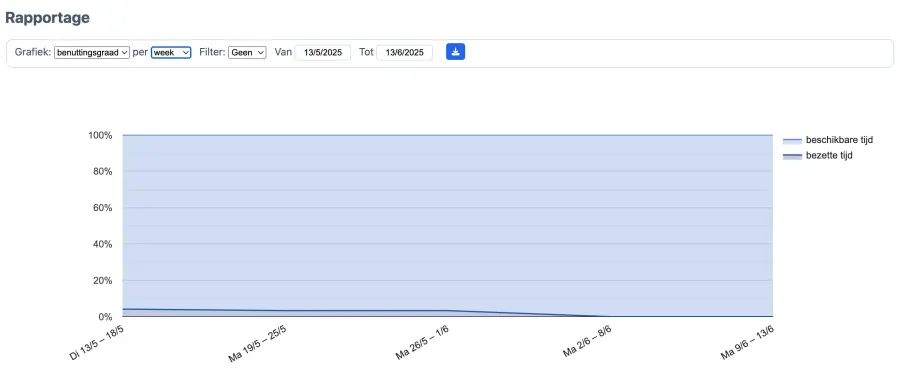
Task: Click the 60% y-axis label
Action: pyautogui.click(x=102, y=208)
